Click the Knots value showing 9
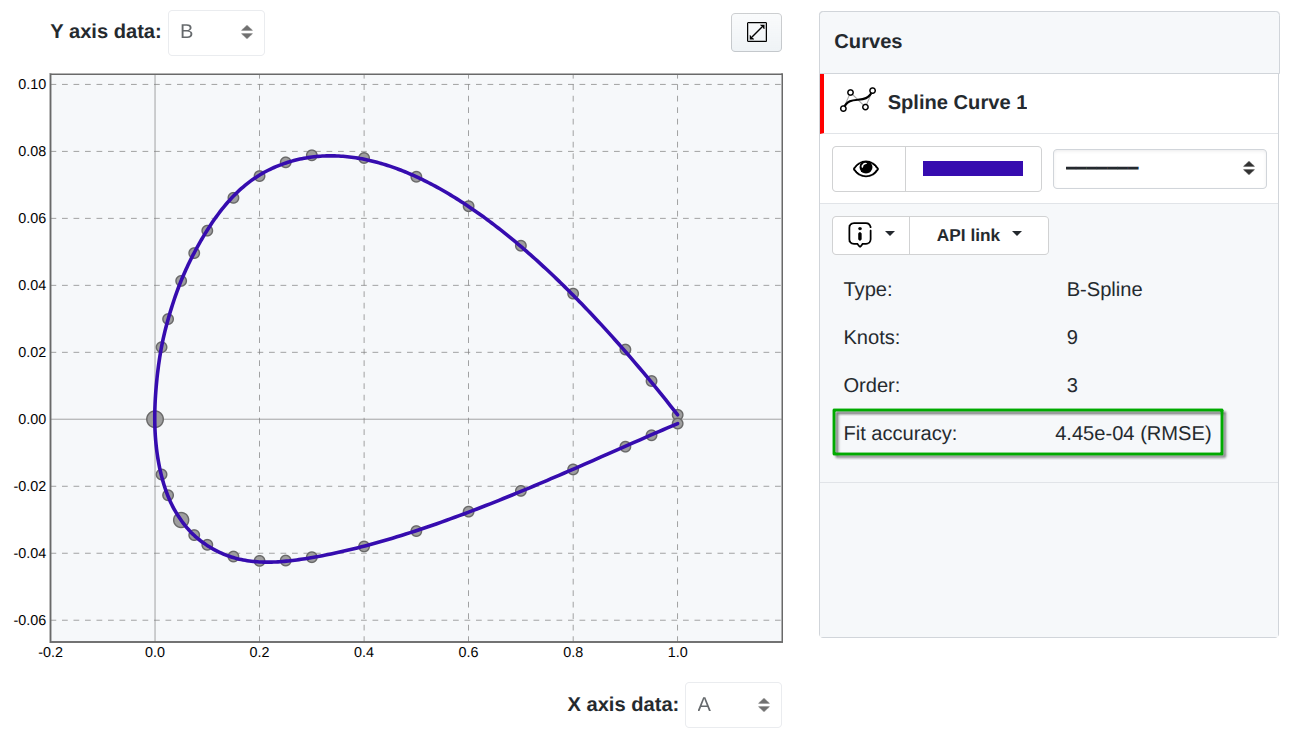Screen dimensions: 1299x743 (1071, 337)
